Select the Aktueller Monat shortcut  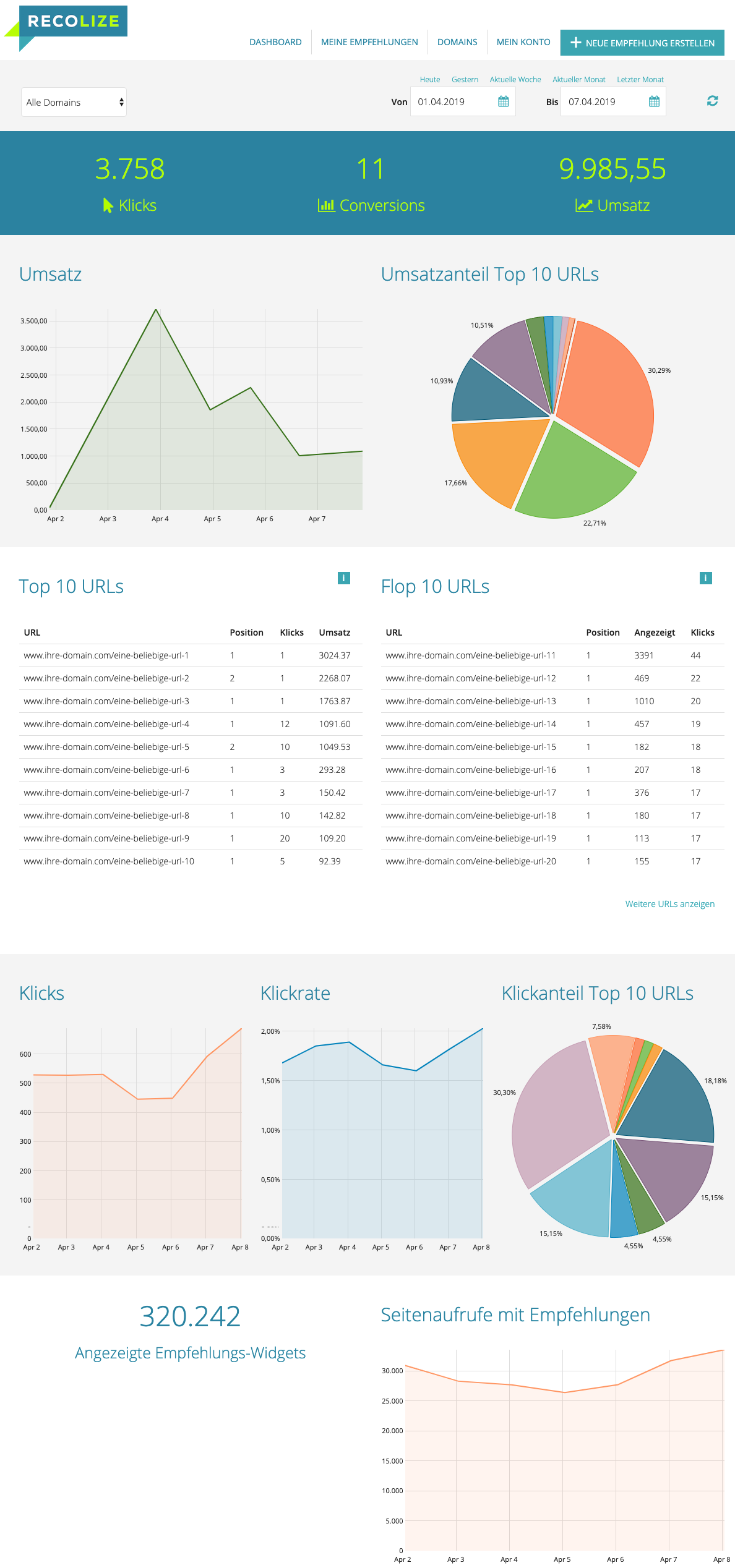579,80
